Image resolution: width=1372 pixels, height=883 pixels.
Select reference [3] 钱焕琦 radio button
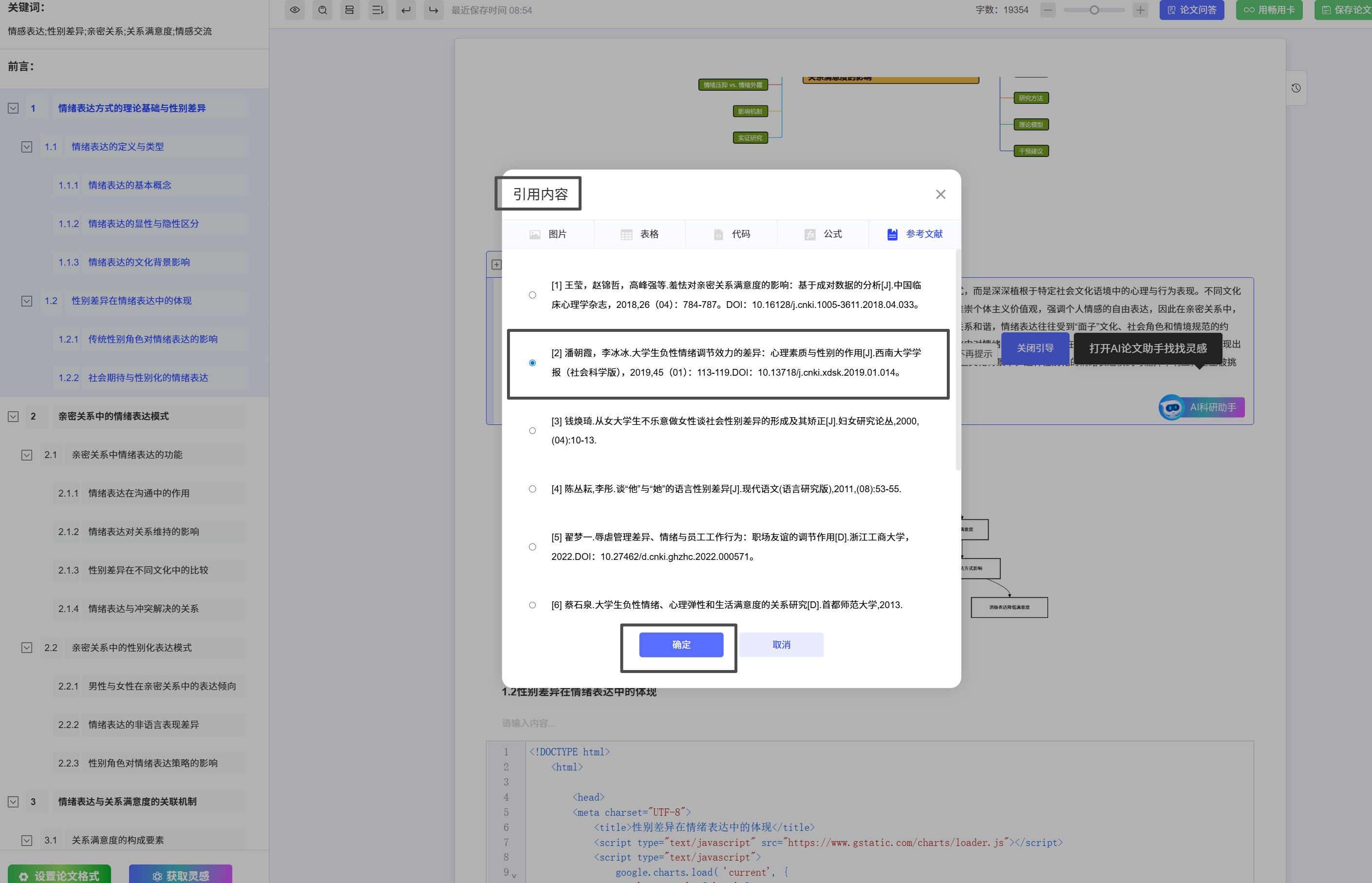click(x=532, y=431)
